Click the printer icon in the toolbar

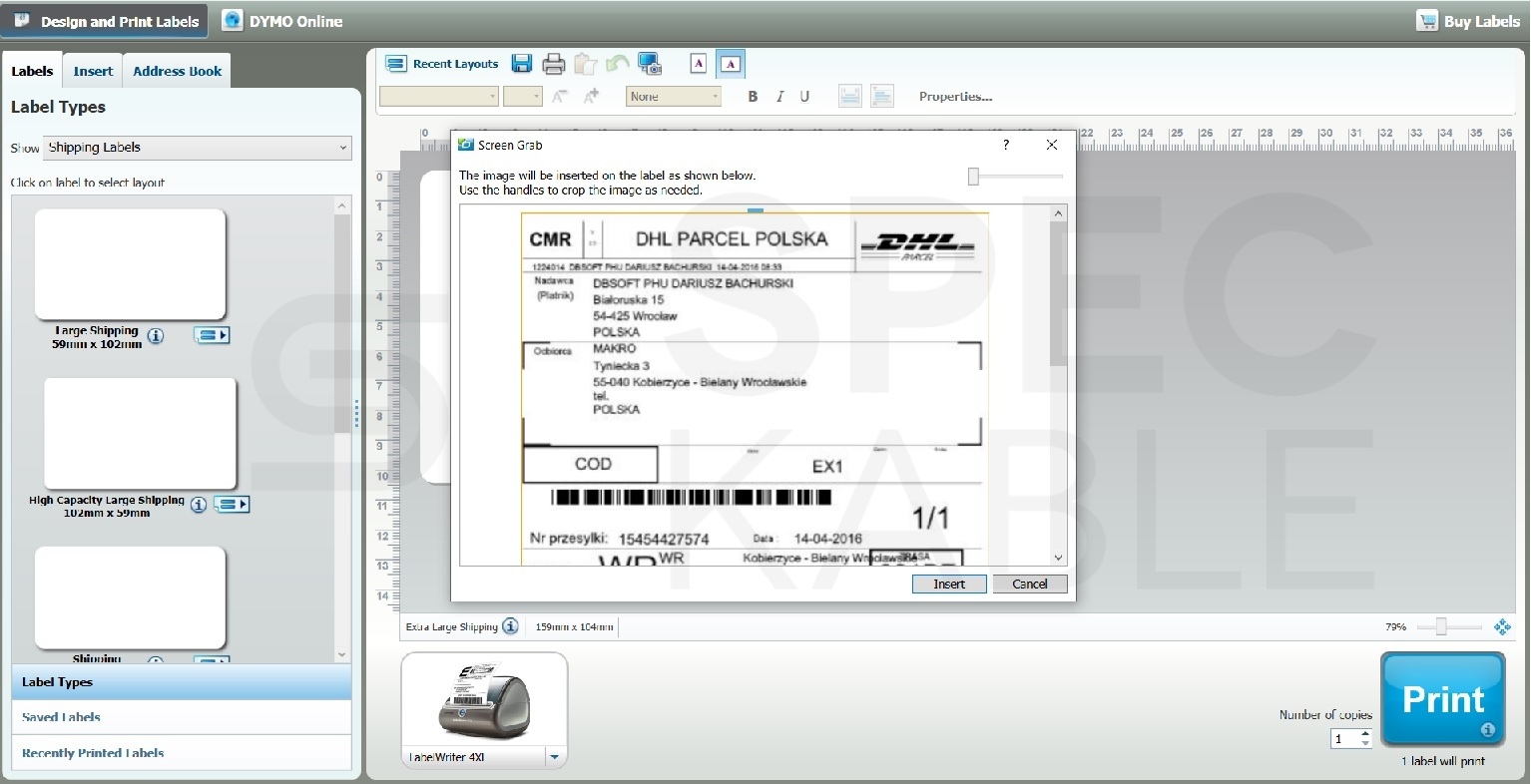tap(554, 64)
